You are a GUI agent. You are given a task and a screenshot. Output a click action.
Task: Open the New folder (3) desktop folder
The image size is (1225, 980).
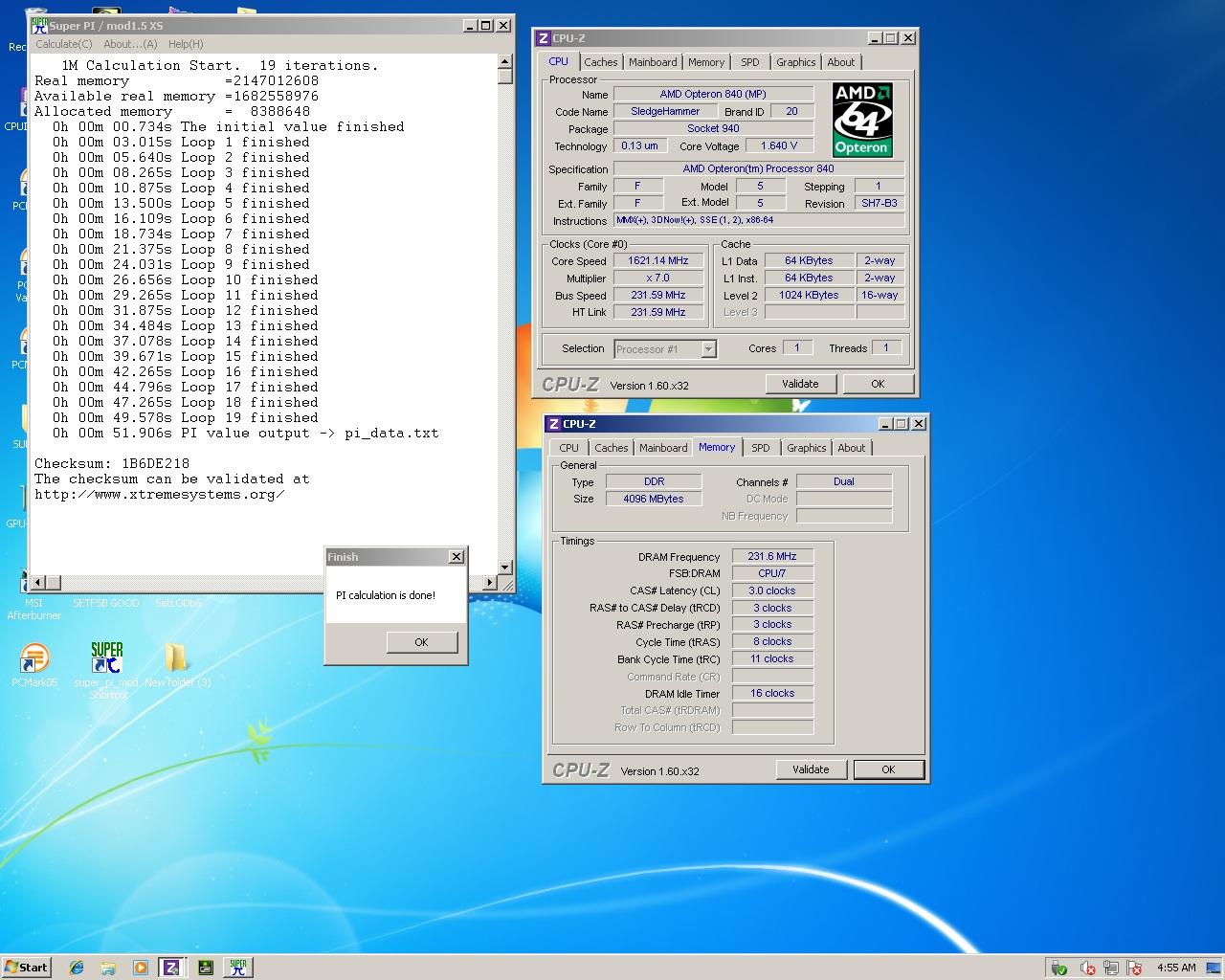coord(177,665)
